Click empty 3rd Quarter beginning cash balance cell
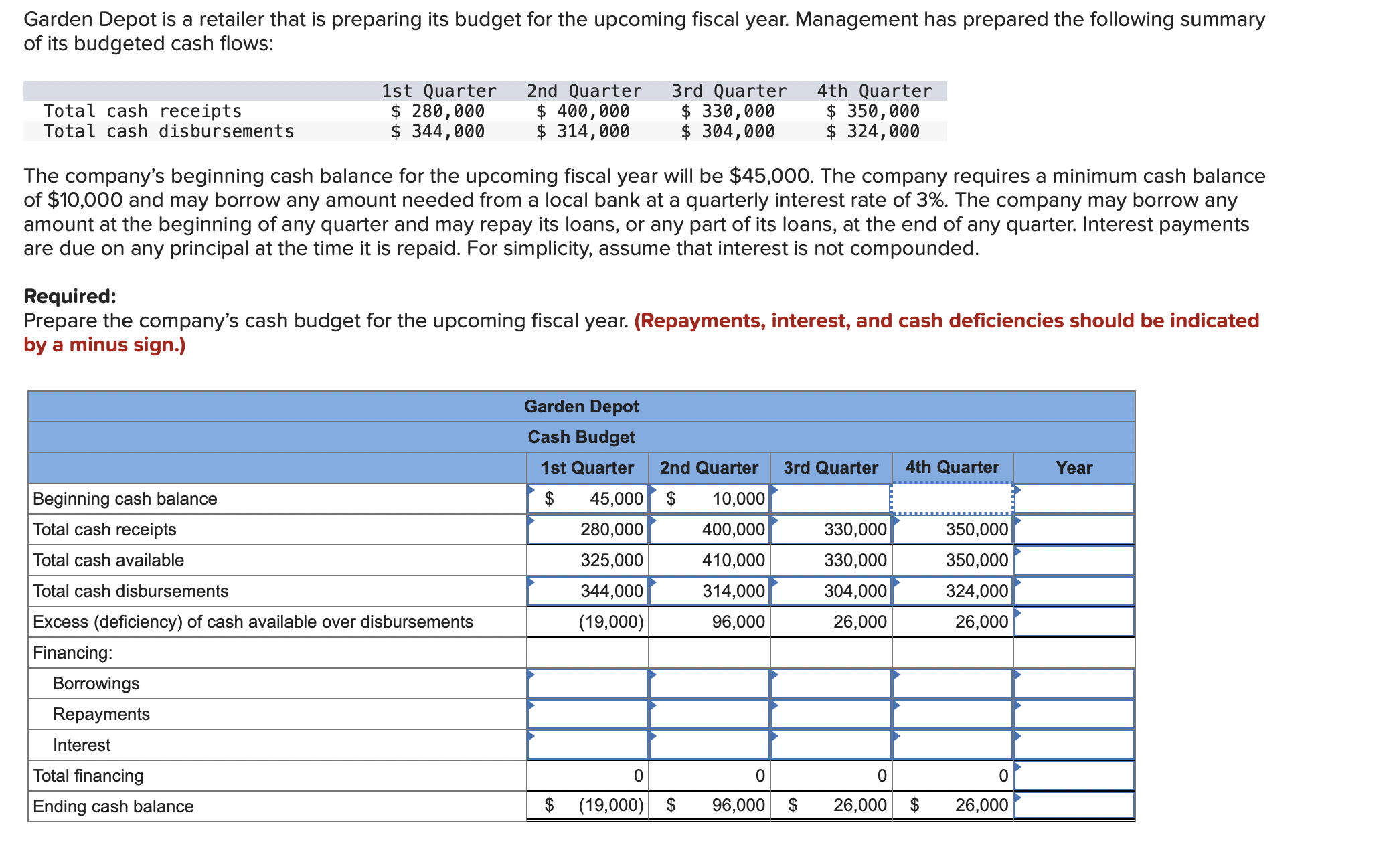The image size is (1397, 868). point(831,499)
